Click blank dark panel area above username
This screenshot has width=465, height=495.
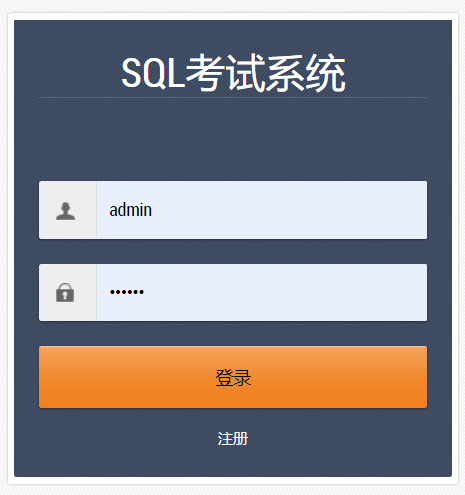(x=233, y=140)
